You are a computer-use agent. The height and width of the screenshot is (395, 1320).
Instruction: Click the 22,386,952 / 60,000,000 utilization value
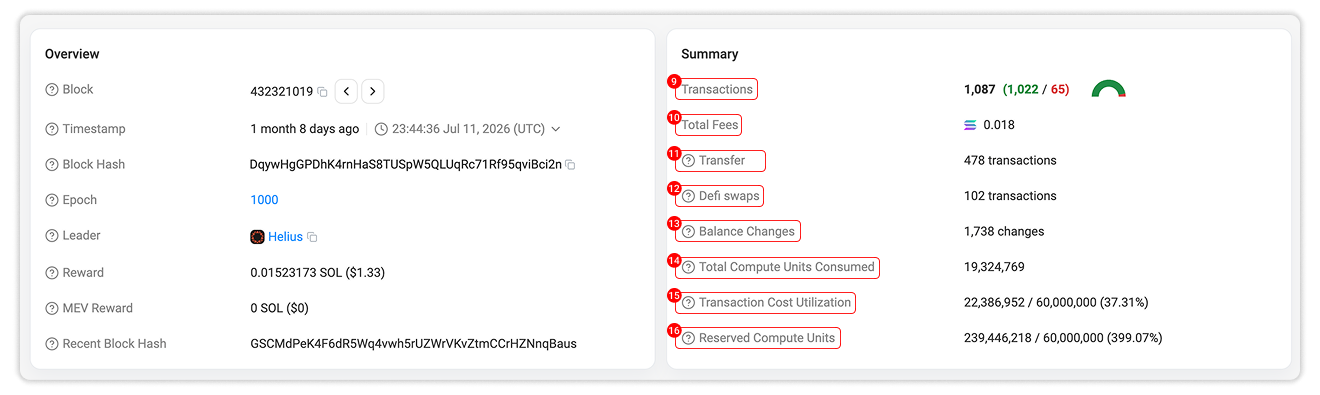tap(1056, 303)
